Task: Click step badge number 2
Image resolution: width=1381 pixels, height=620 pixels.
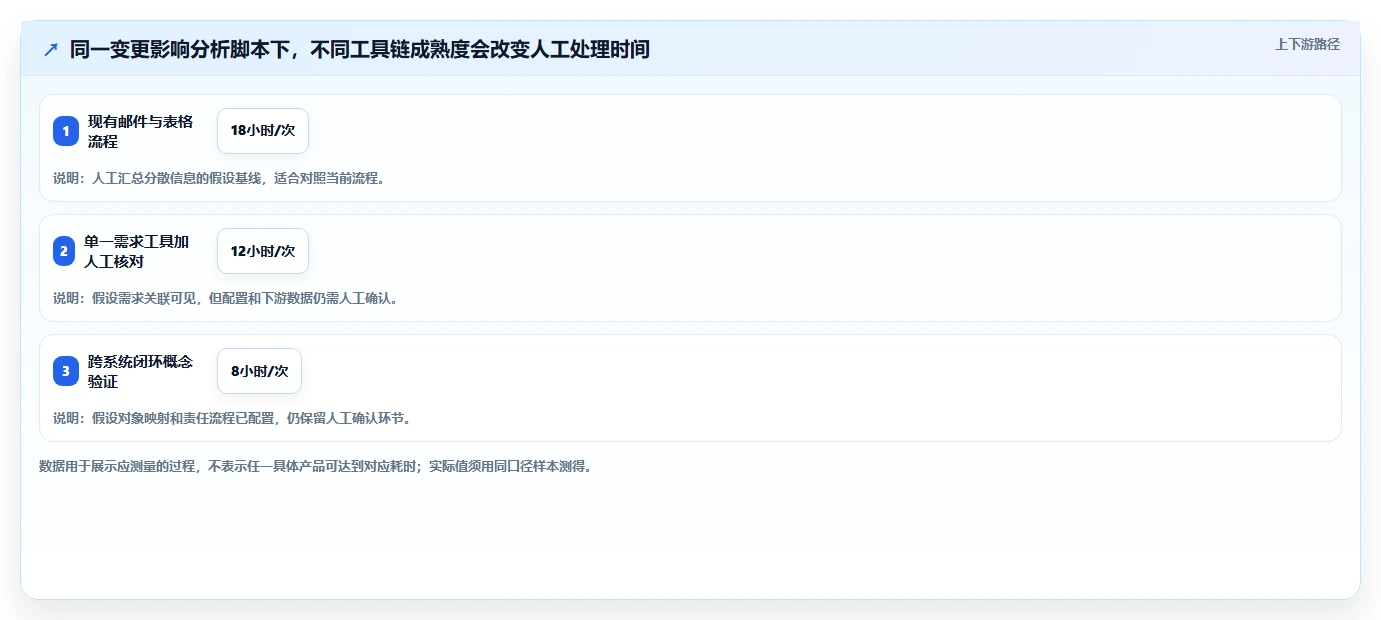Action: pyautogui.click(x=64, y=251)
